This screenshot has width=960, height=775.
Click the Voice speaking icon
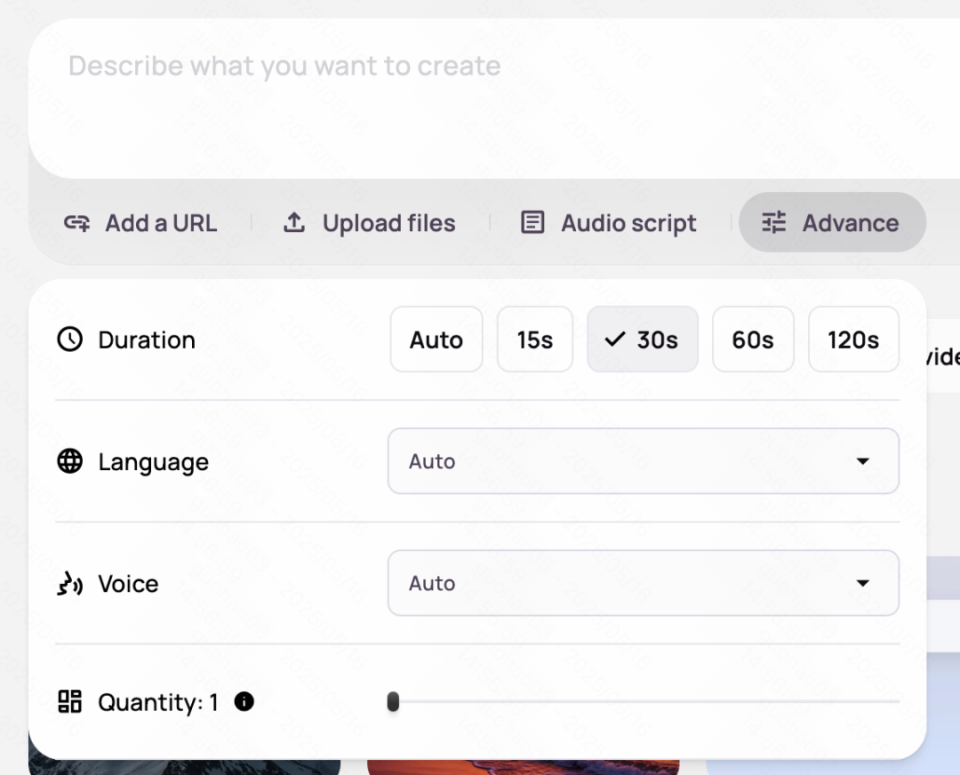(70, 584)
